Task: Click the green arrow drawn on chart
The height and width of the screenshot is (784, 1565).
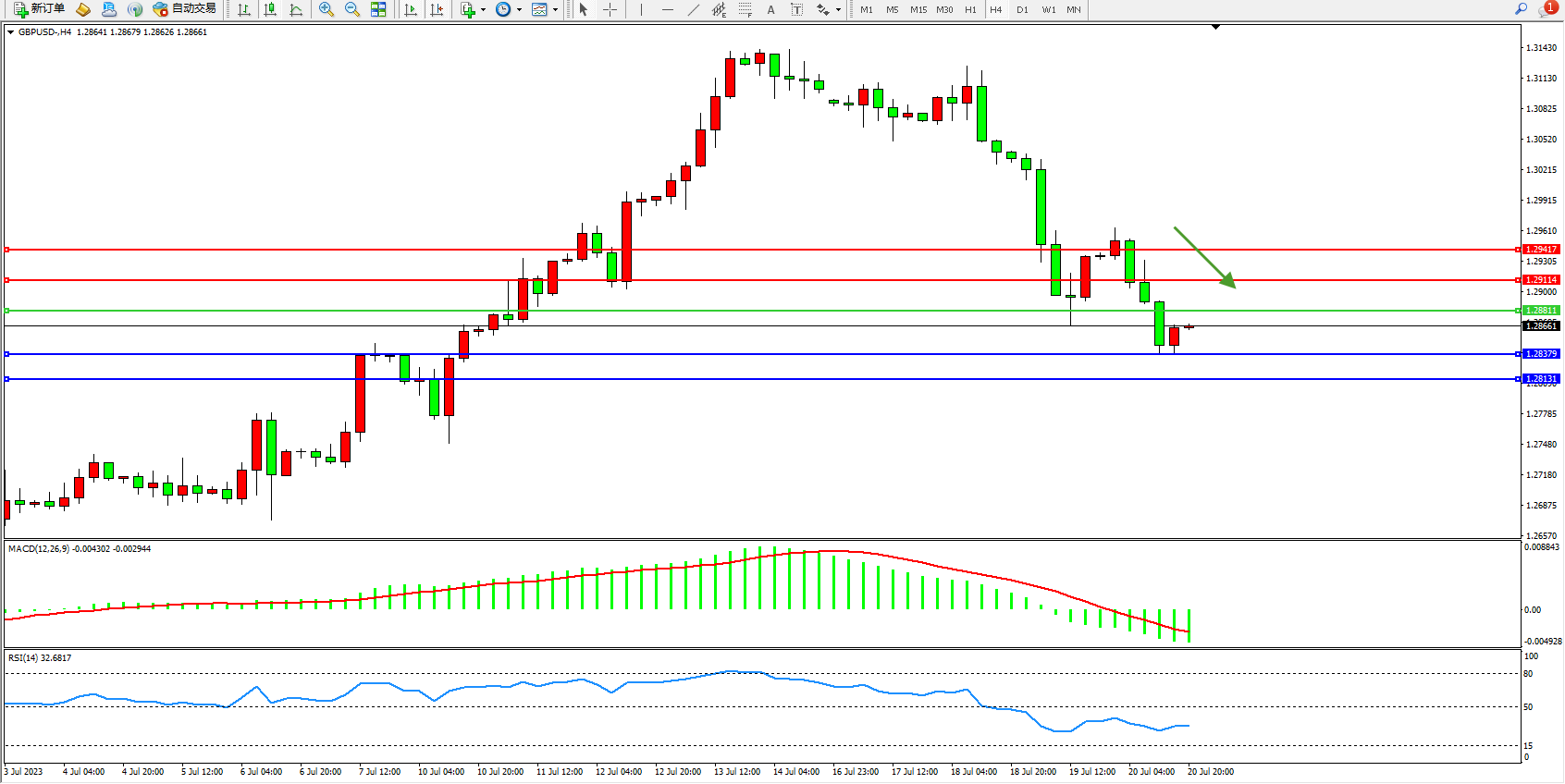Action: (1204, 257)
